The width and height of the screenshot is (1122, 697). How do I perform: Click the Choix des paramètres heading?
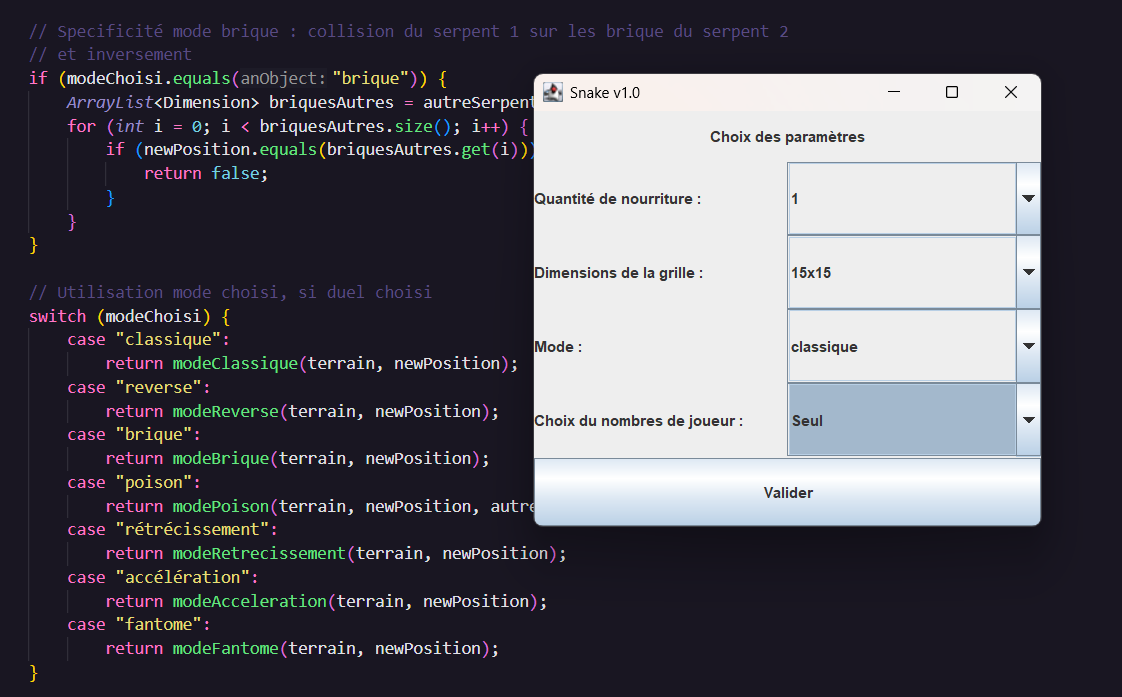point(787,137)
